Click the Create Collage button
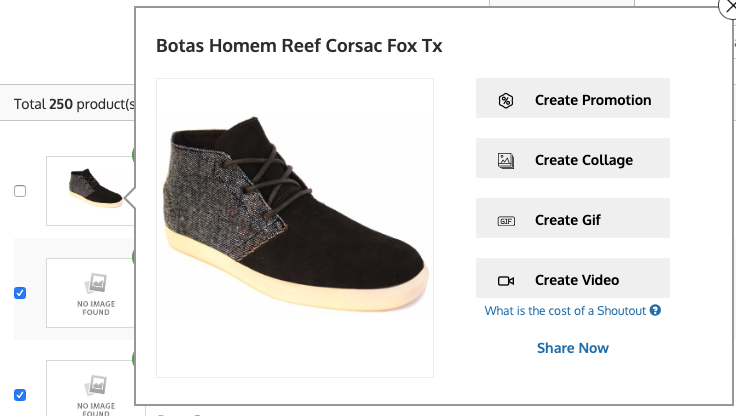736x416 pixels. pyautogui.click(x=573, y=158)
